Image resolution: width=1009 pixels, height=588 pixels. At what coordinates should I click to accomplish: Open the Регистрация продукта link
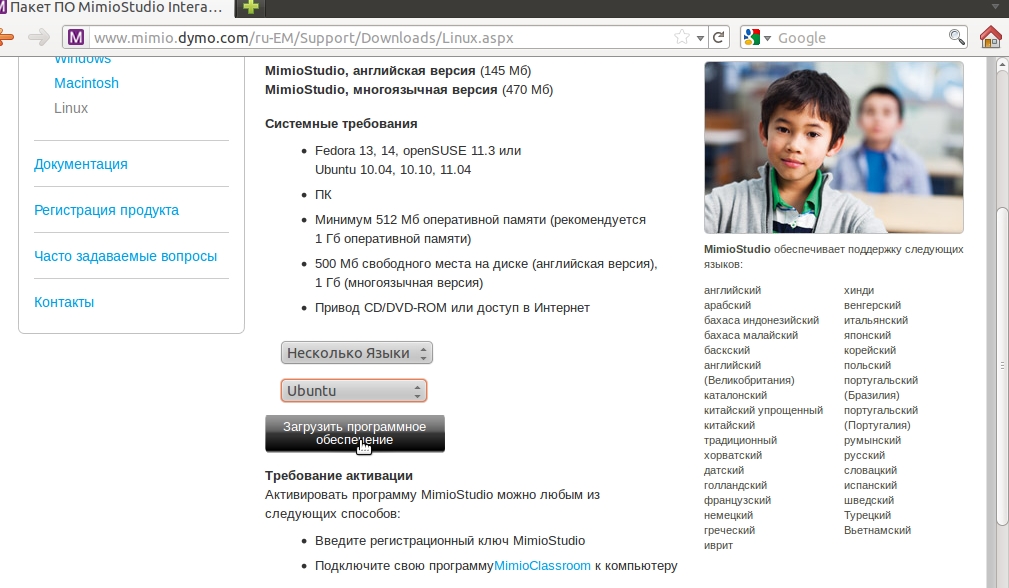106,210
